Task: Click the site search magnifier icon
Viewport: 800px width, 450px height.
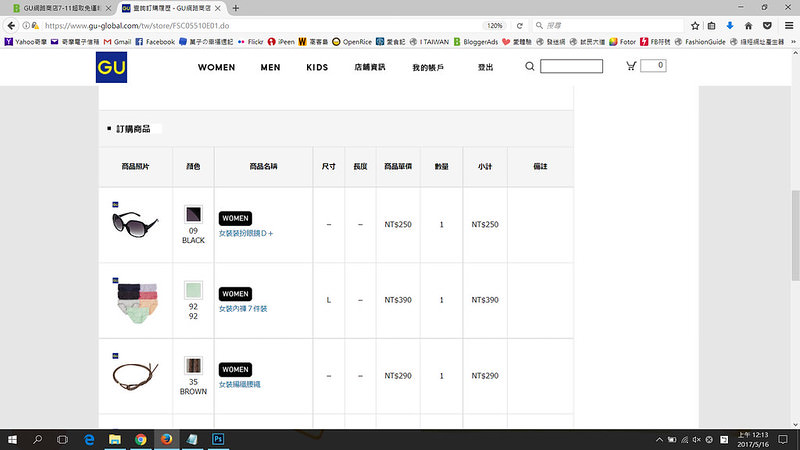Action: 530,66
